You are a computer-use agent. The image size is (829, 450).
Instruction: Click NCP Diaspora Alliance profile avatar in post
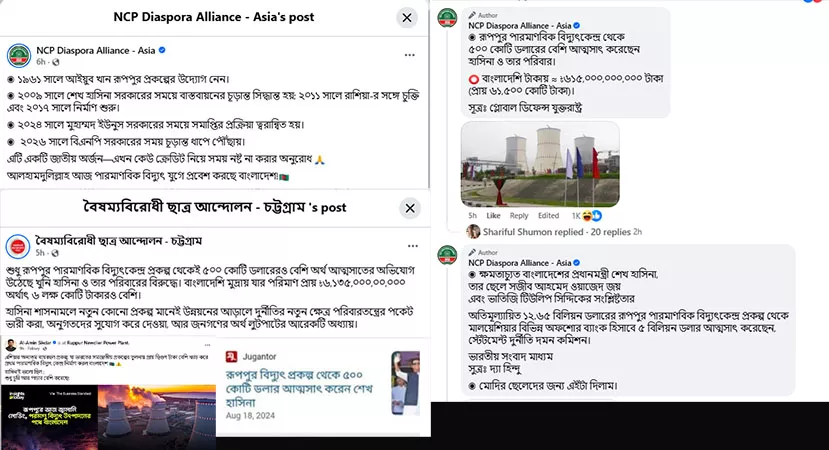click(x=19, y=56)
